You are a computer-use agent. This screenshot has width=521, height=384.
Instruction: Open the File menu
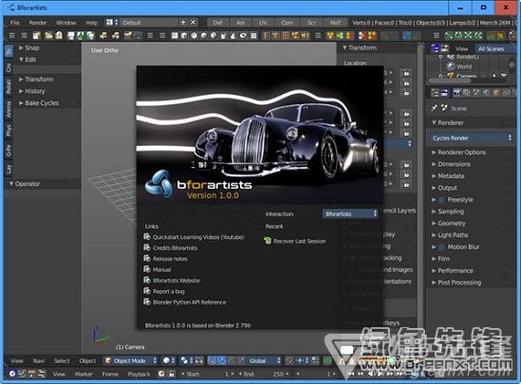tap(15, 23)
